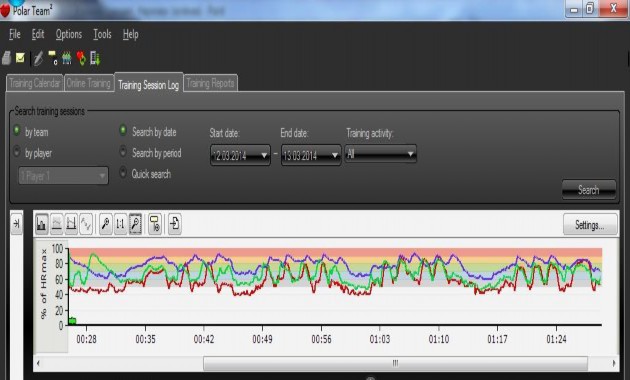630x380 pixels.
Task: Click the yellow envelope email icon
Action: pos(20,58)
